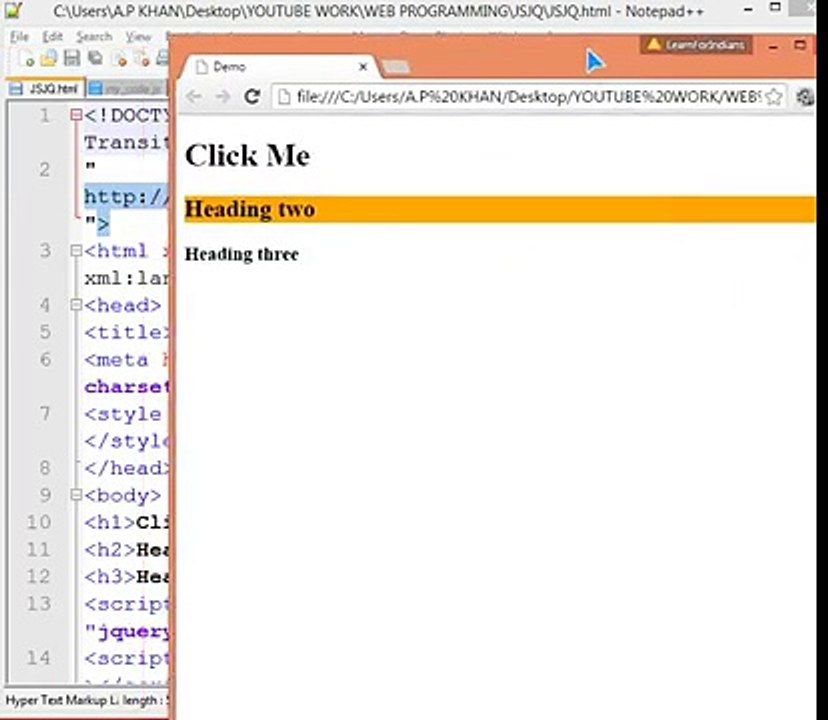Click the Print icon in Notepad++ toolbar
The image size is (828, 720).
click(x=163, y=58)
